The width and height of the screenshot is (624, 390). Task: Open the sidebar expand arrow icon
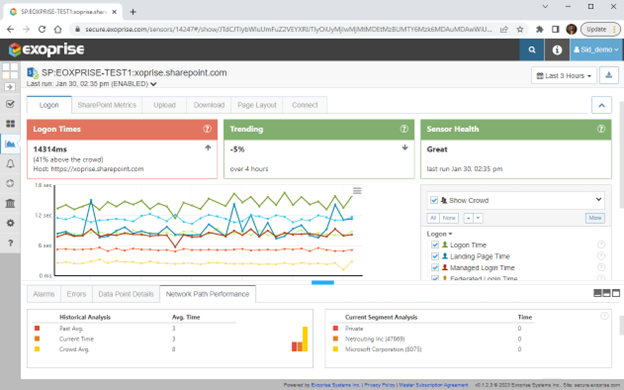point(10,86)
